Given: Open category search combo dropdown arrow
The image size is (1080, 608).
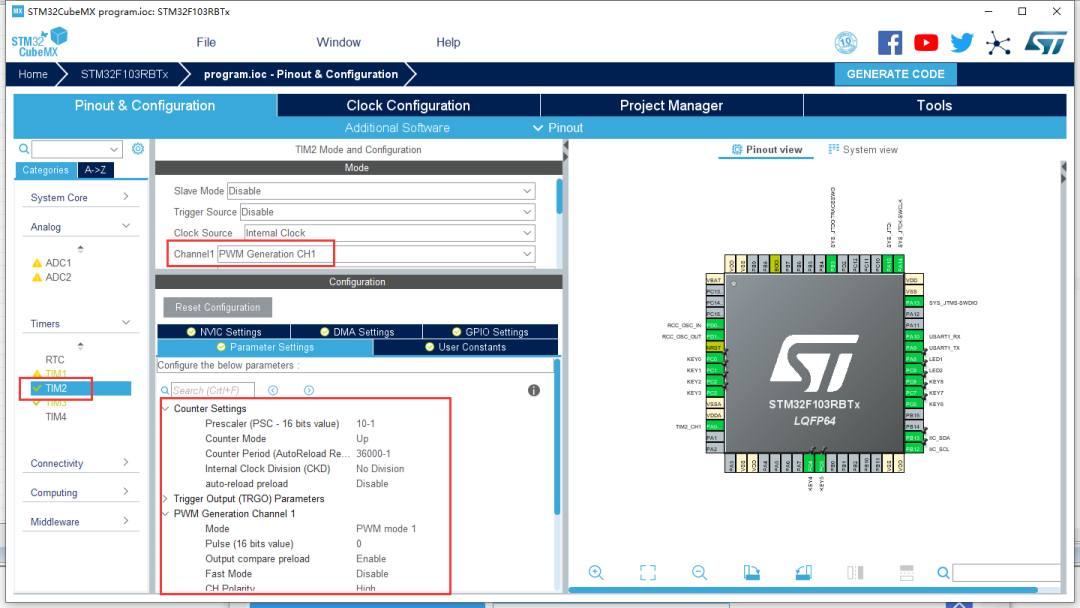Looking at the screenshot, I should 114,149.
